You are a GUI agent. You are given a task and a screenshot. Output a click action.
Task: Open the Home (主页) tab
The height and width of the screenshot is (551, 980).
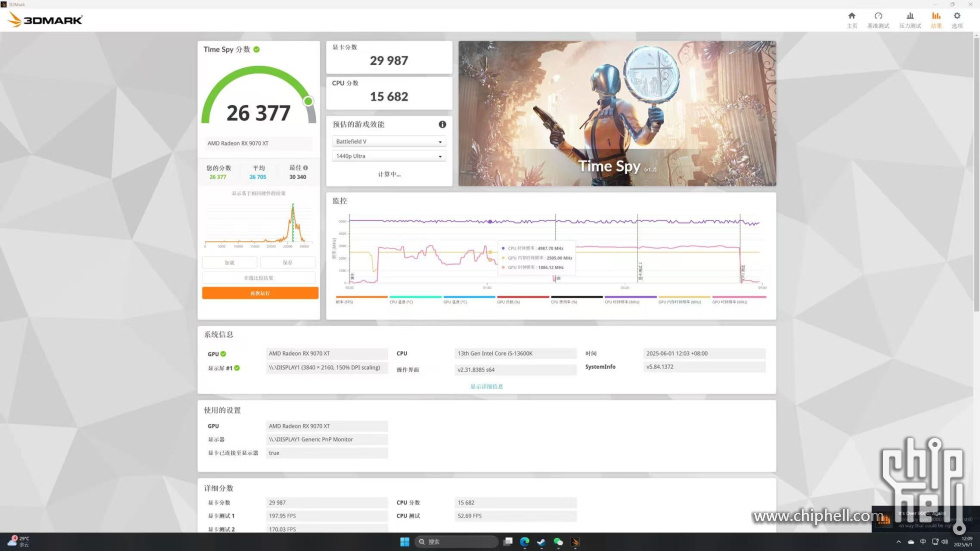pos(851,19)
